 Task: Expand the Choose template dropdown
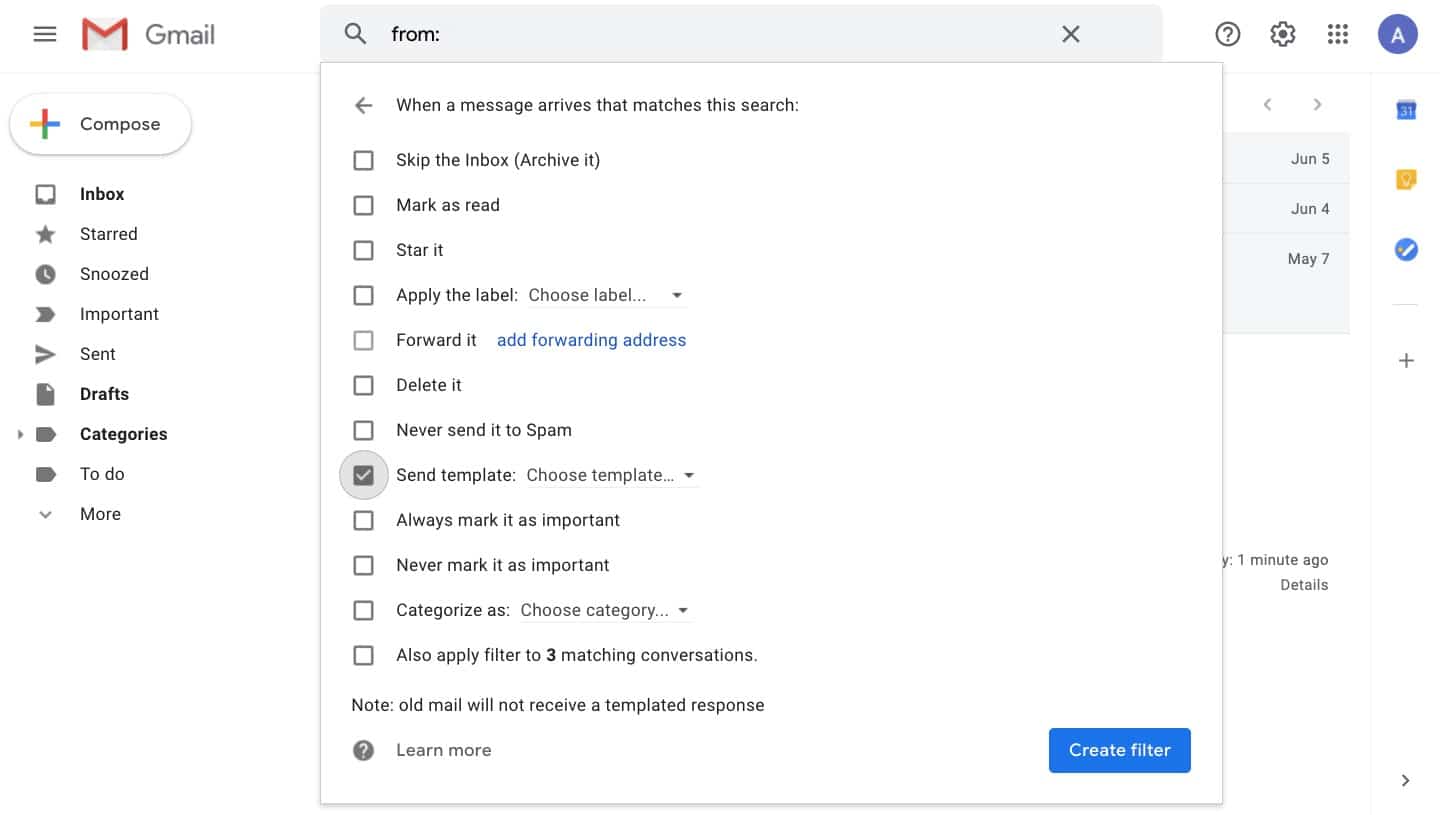[x=610, y=475]
